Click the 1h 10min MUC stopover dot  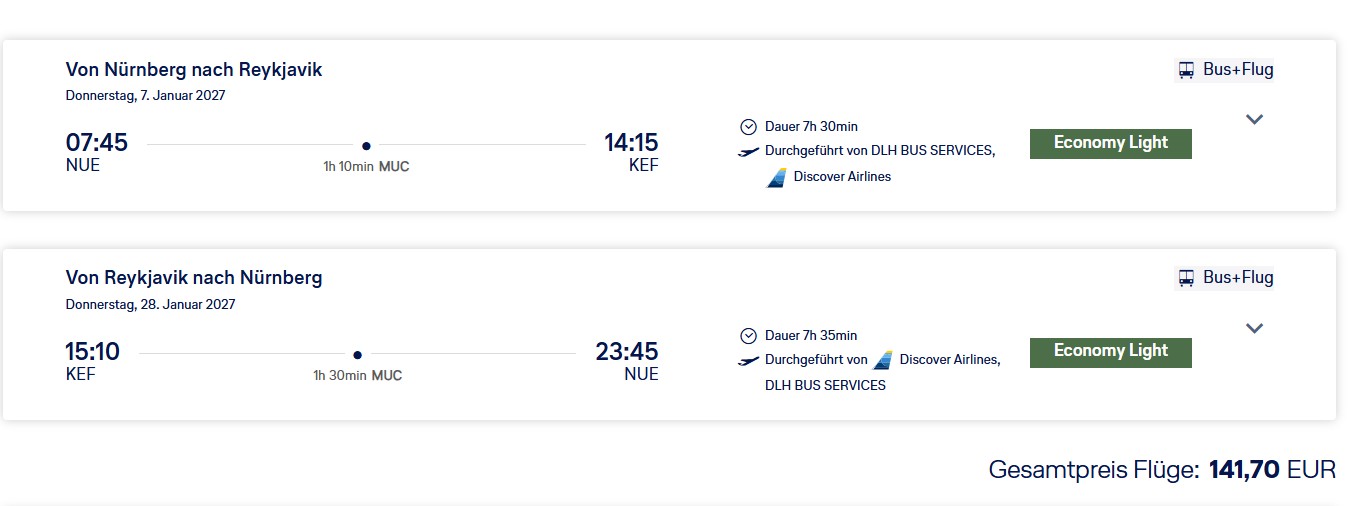pyautogui.click(x=366, y=145)
